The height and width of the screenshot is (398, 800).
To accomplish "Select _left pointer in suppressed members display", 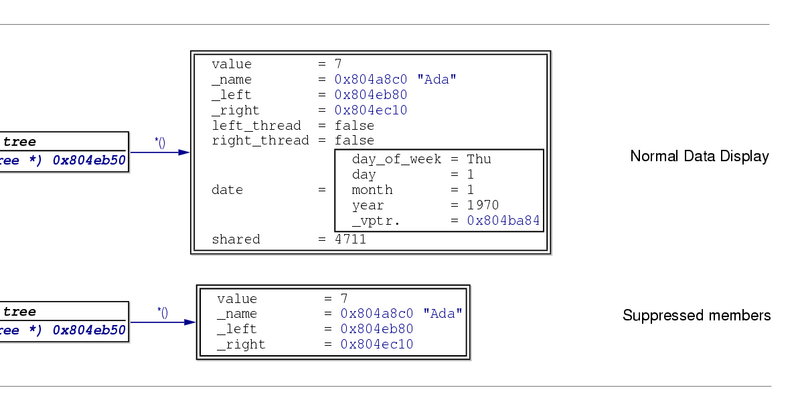I will tap(377, 329).
